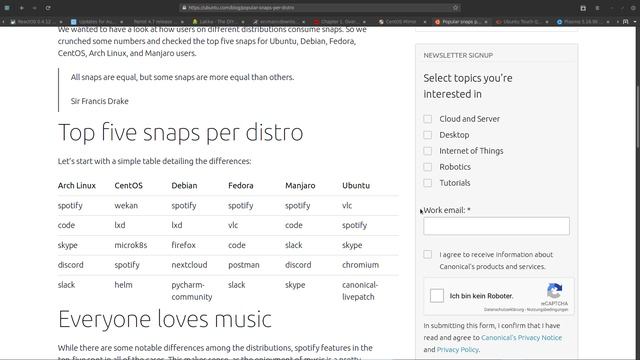Click the 'nextcloud' table cell
This screenshot has height=360, width=640.
[x=189, y=264]
